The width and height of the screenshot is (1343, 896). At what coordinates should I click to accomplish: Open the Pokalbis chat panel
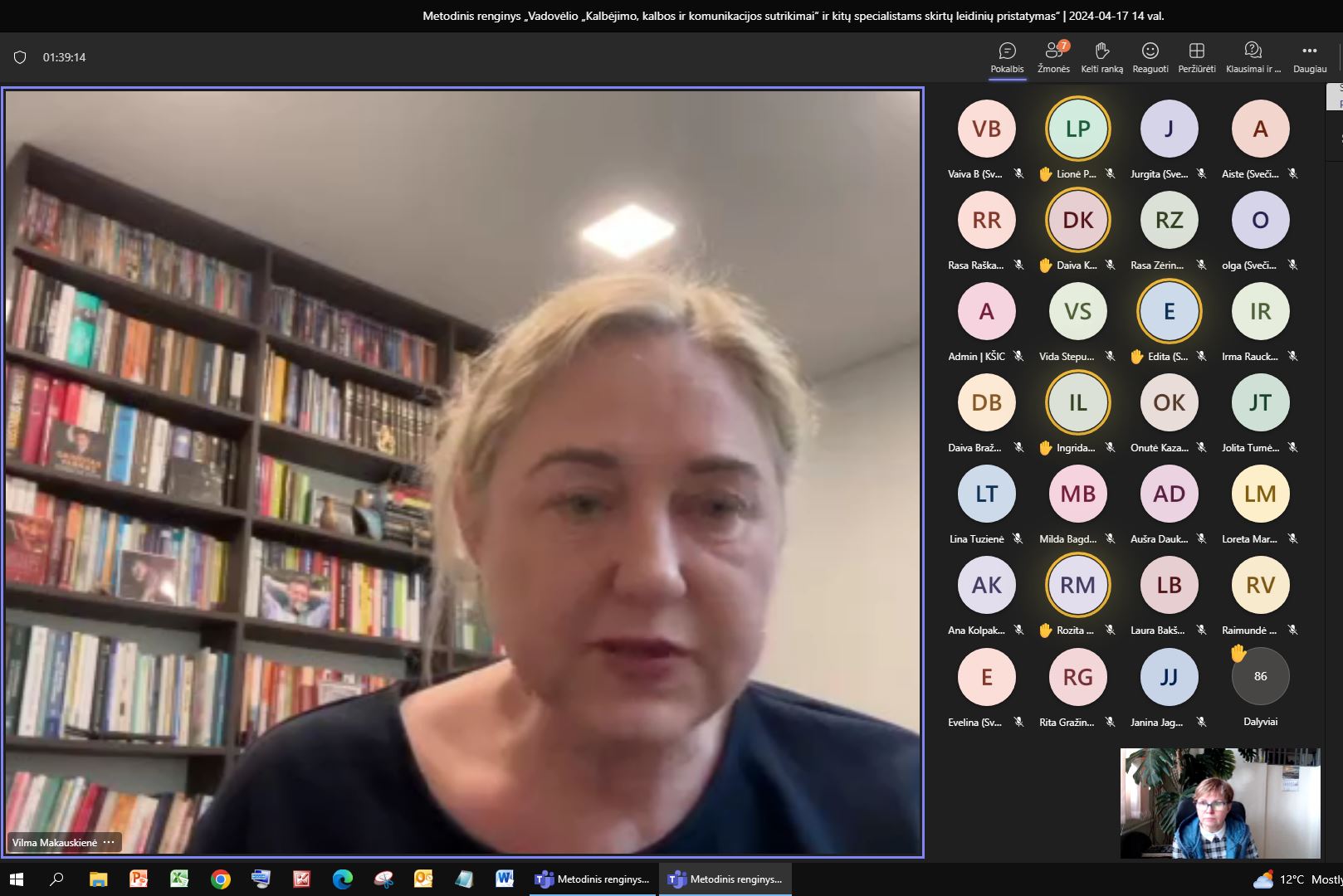(x=1007, y=57)
